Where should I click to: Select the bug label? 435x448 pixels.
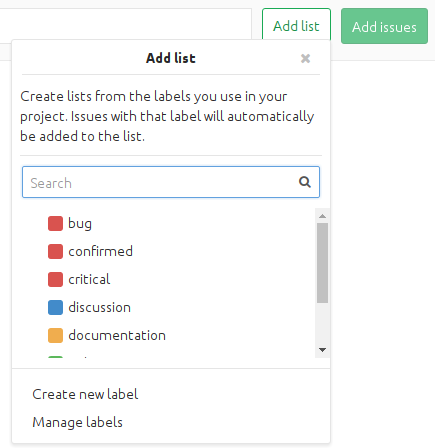[168, 223]
